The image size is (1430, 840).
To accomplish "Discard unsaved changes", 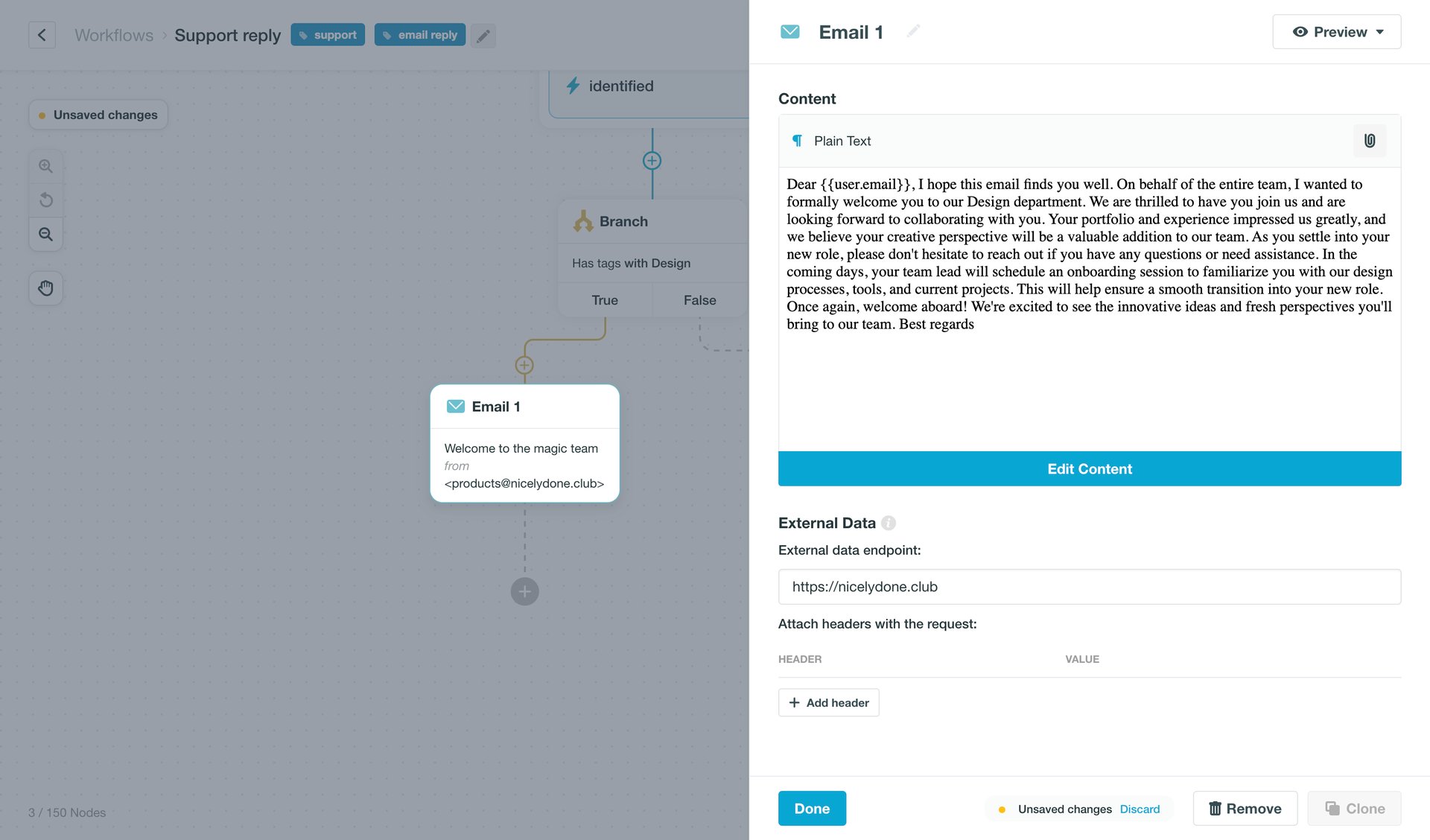I will coord(1140,809).
